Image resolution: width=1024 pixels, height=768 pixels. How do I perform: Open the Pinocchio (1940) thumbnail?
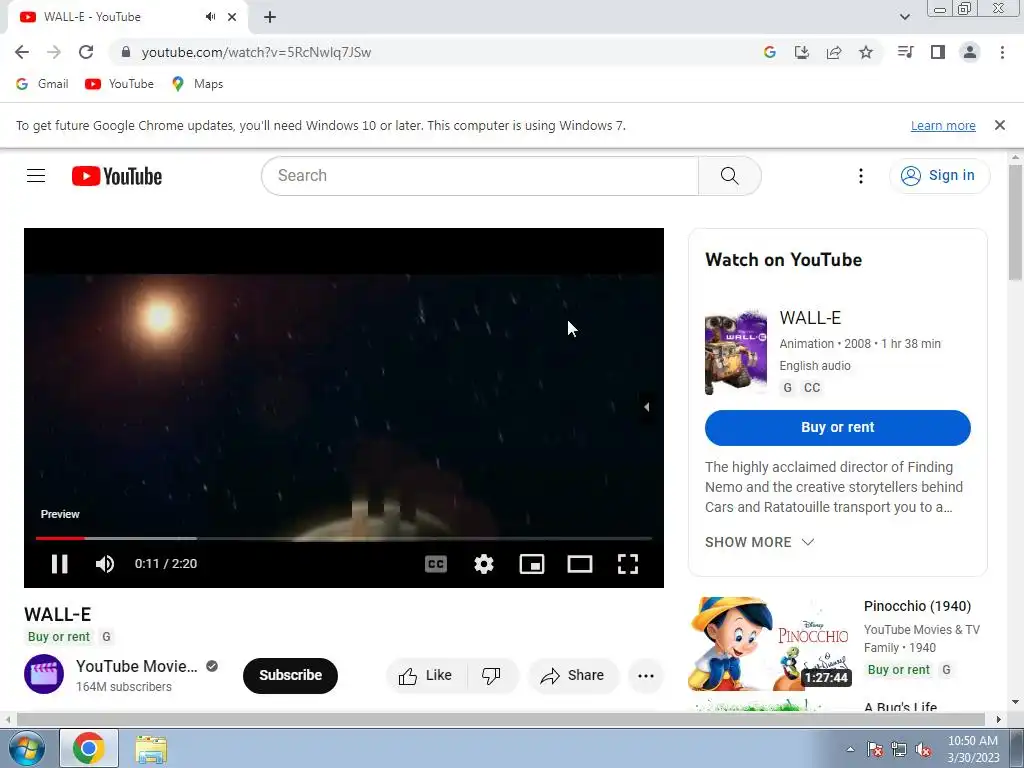(769, 644)
